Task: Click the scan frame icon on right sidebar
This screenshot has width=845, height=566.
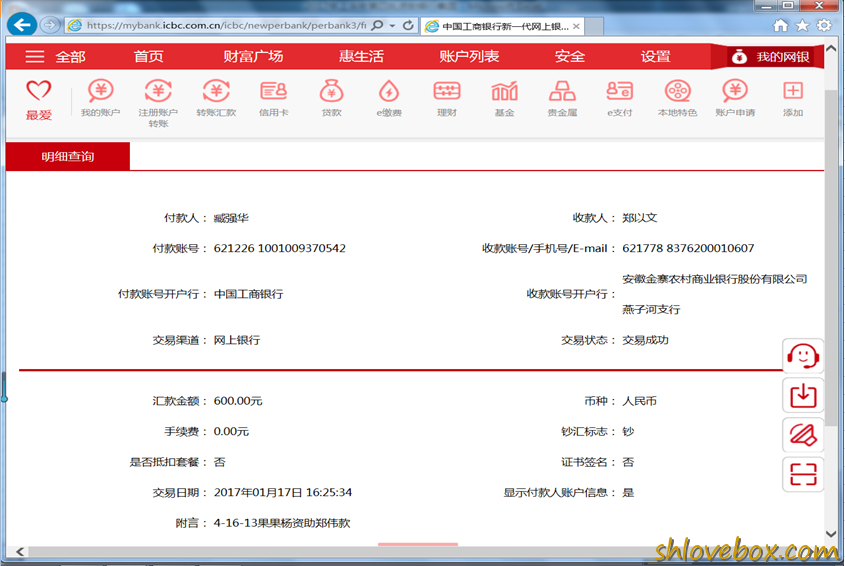Action: click(x=803, y=474)
